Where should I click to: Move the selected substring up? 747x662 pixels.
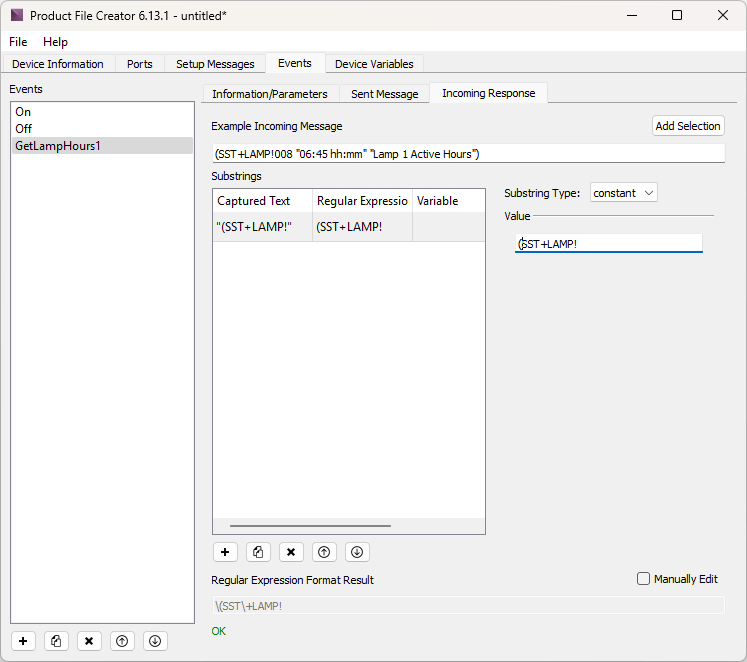324,552
